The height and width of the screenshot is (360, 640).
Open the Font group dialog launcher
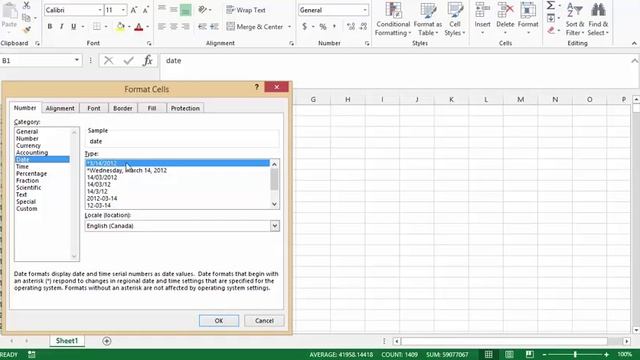click(x=149, y=43)
